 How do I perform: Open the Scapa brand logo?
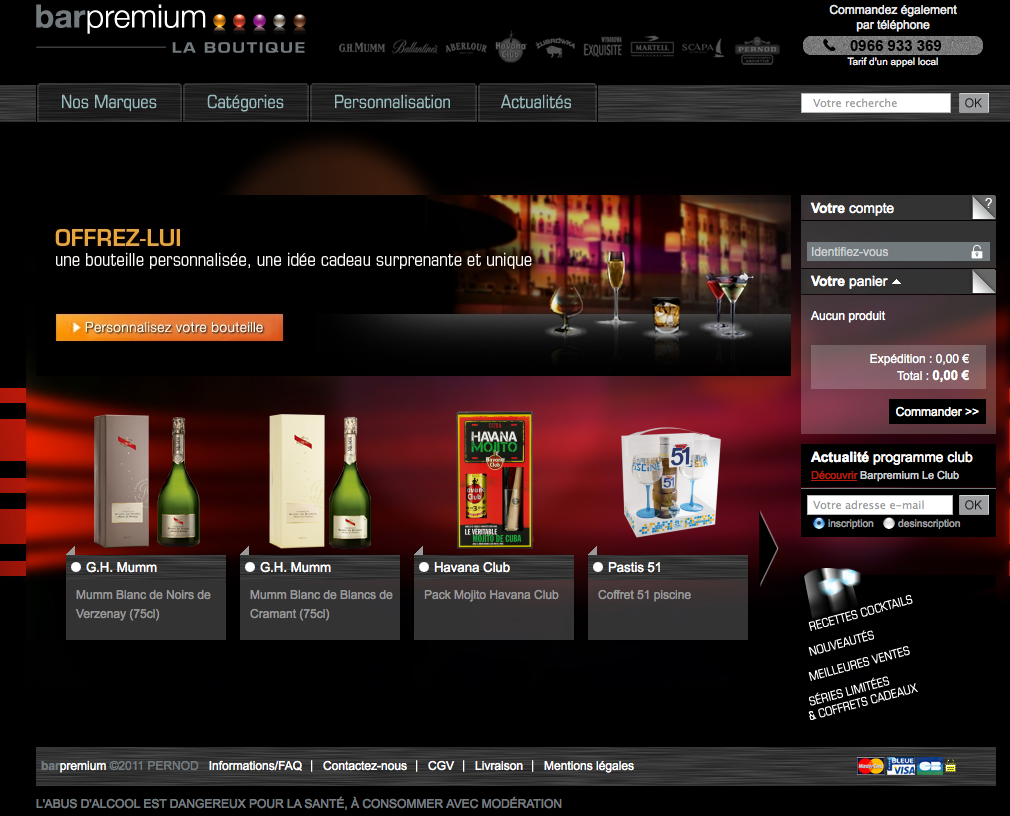(703, 48)
